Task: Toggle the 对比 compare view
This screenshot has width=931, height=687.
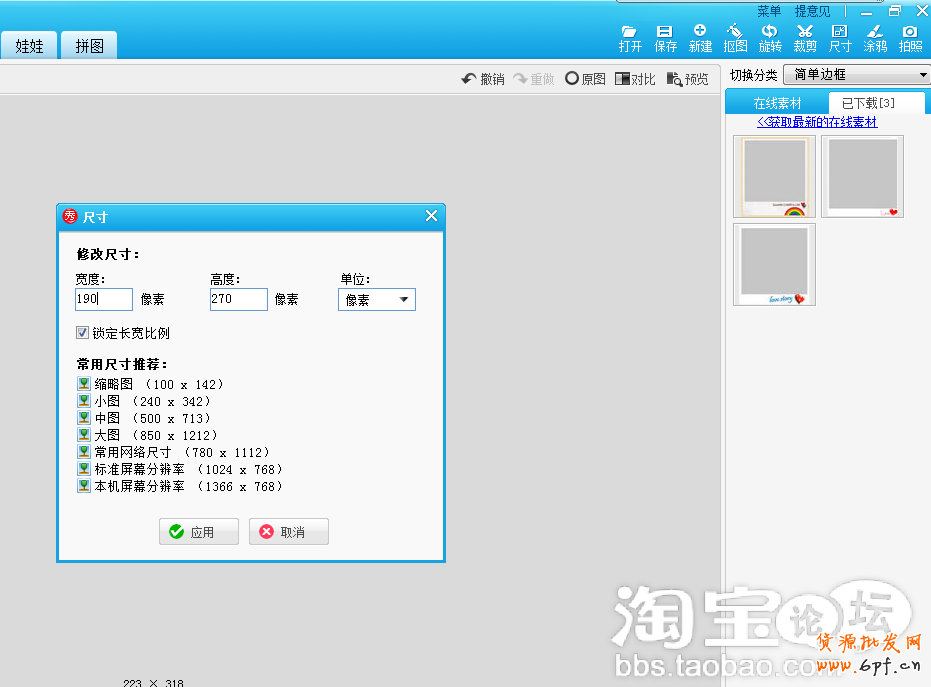Action: pos(635,79)
